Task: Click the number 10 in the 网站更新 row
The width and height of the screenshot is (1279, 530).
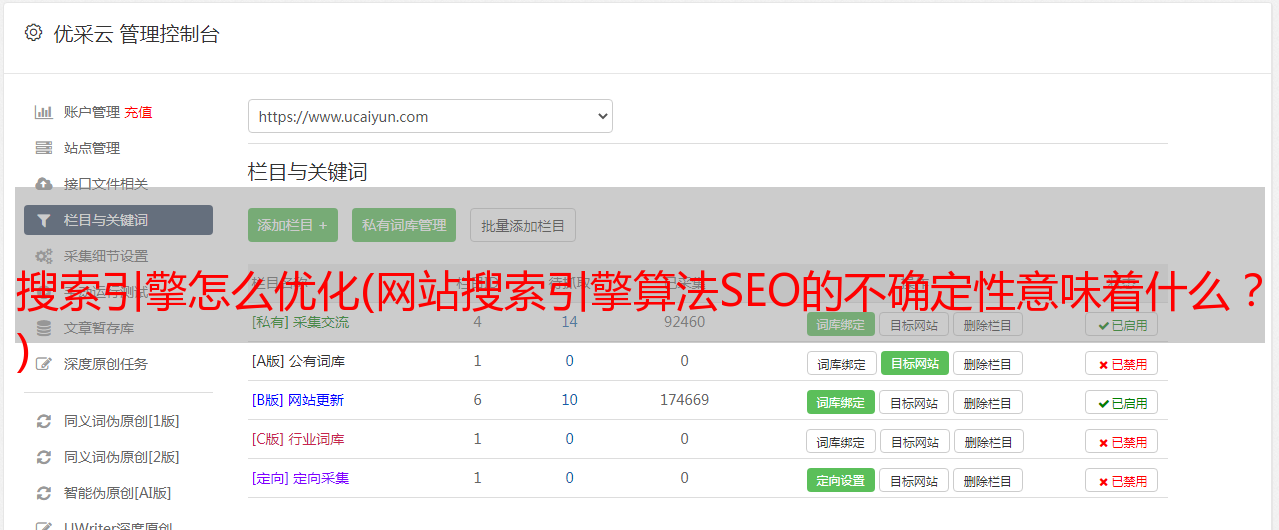Action: point(569,400)
